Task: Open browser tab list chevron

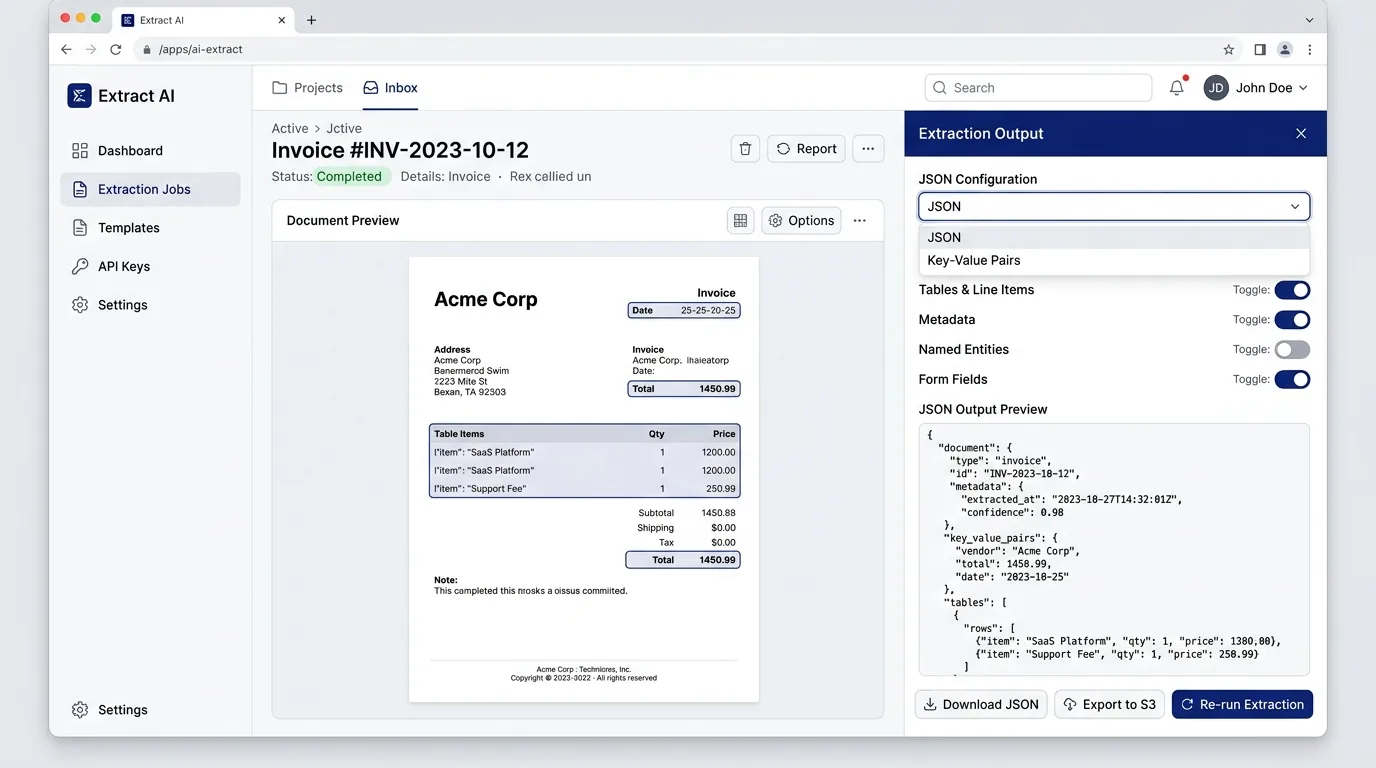Action: [x=1309, y=20]
